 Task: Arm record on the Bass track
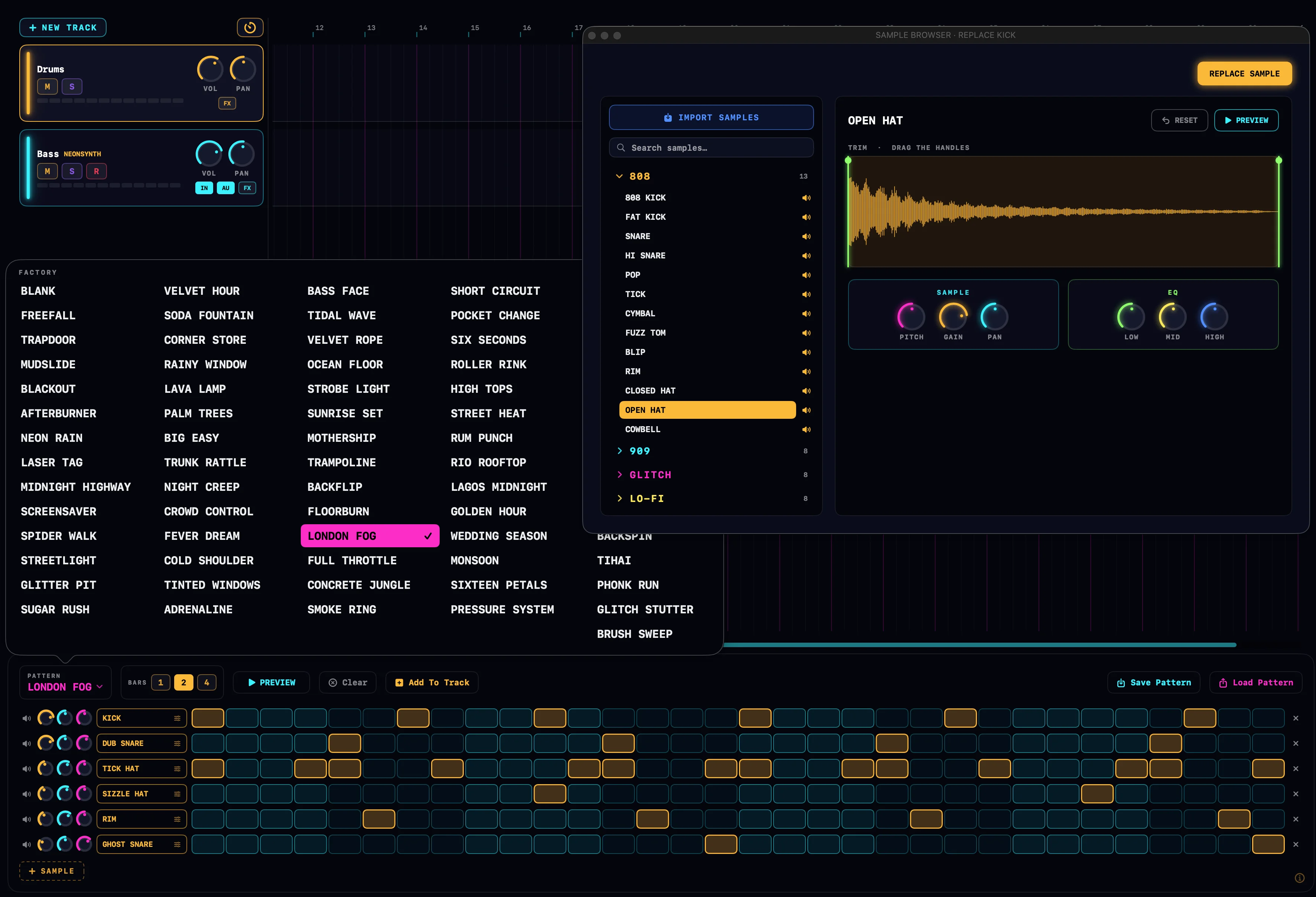[x=96, y=171]
